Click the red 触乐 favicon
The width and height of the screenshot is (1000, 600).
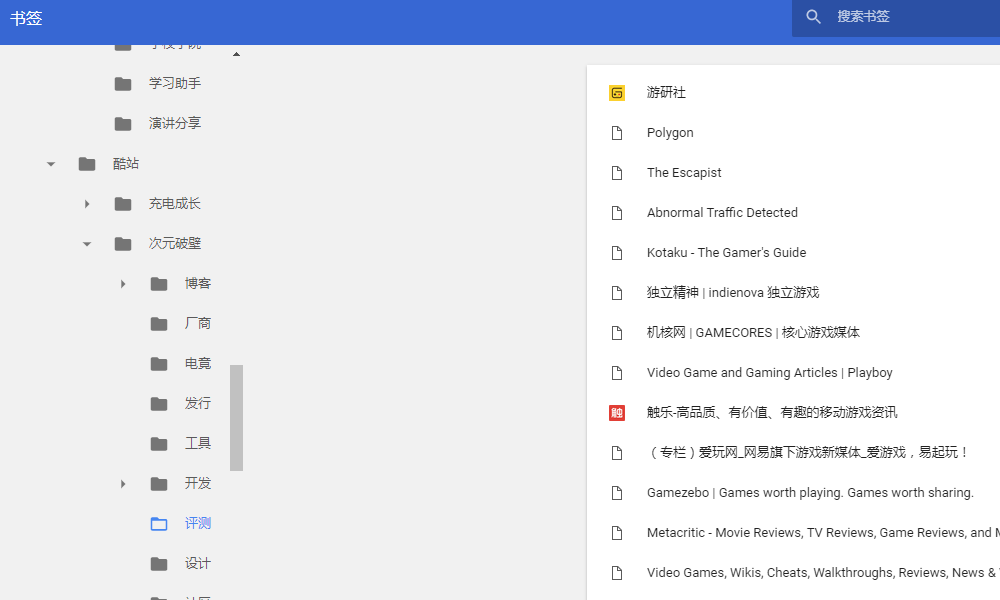(617, 413)
